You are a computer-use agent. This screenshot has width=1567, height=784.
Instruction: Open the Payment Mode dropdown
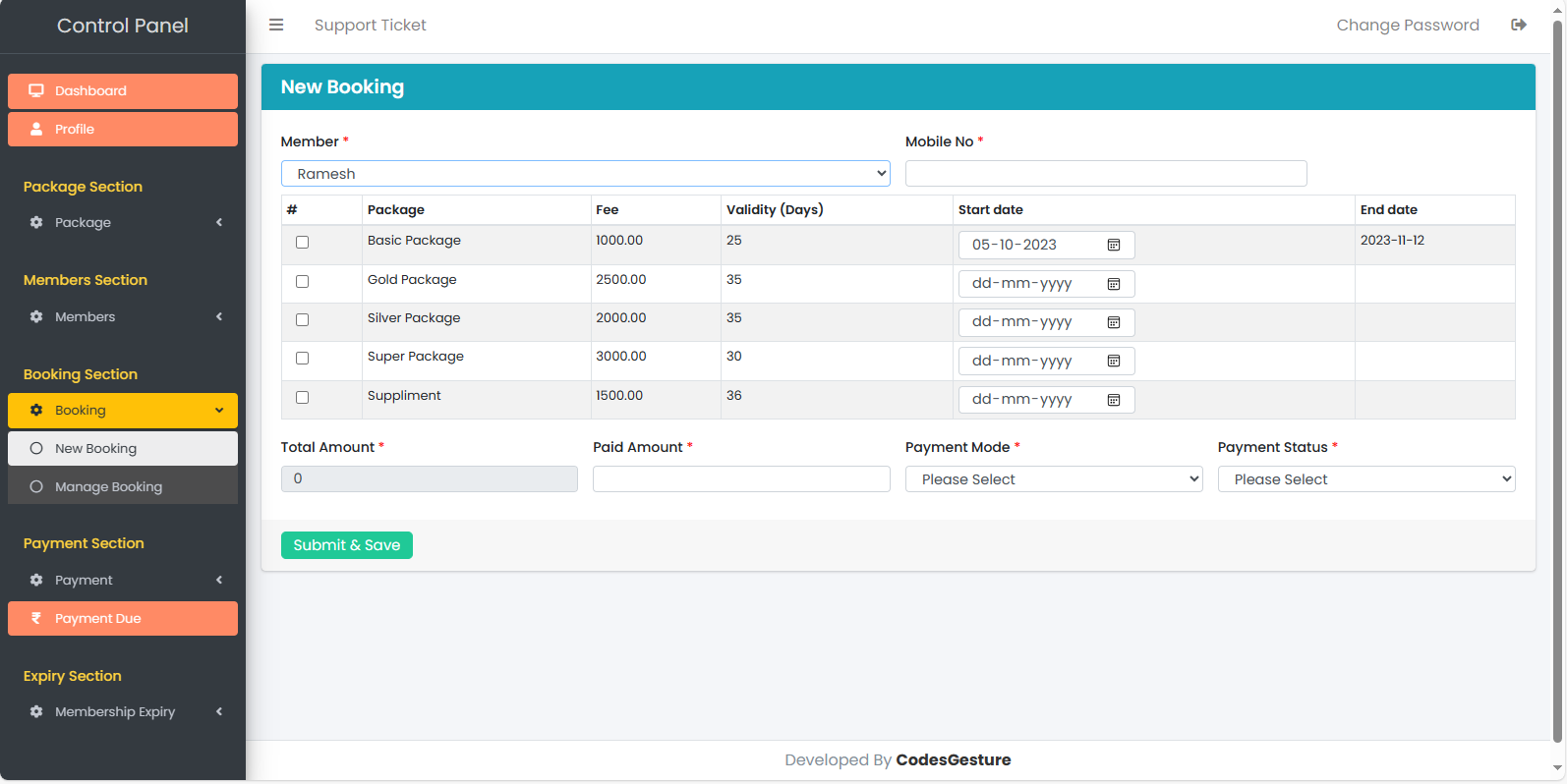1054,479
